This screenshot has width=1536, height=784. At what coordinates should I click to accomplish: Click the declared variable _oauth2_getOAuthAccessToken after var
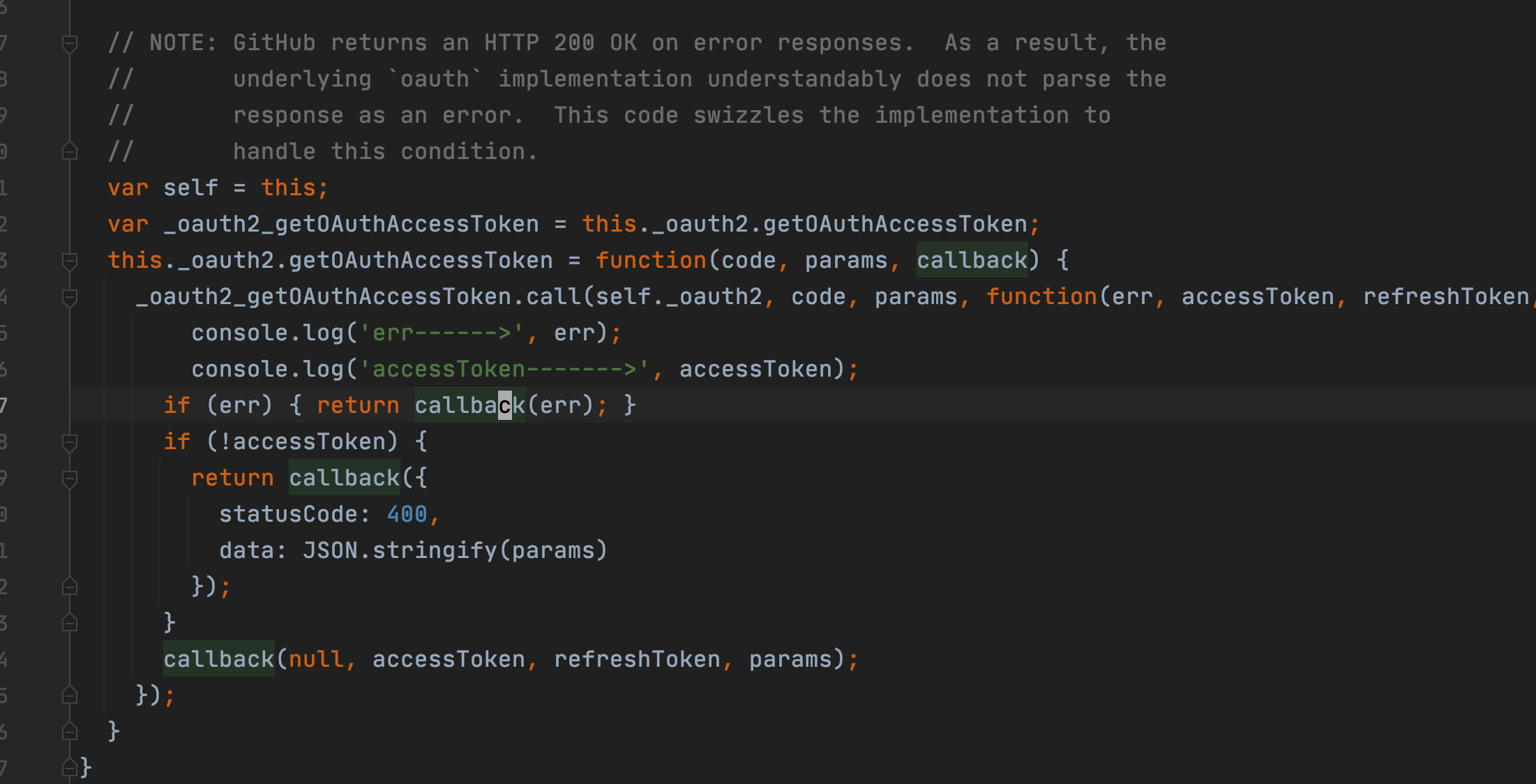pyautogui.click(x=351, y=224)
